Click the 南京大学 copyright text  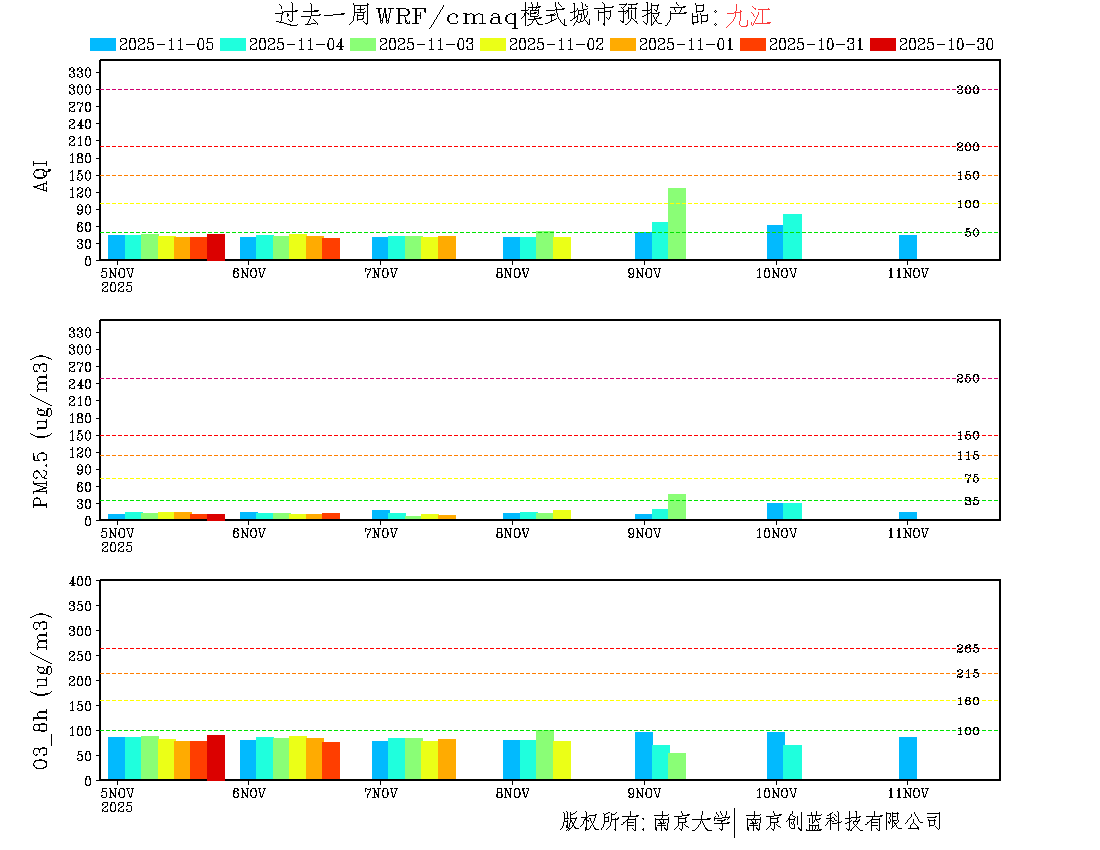tap(691, 822)
